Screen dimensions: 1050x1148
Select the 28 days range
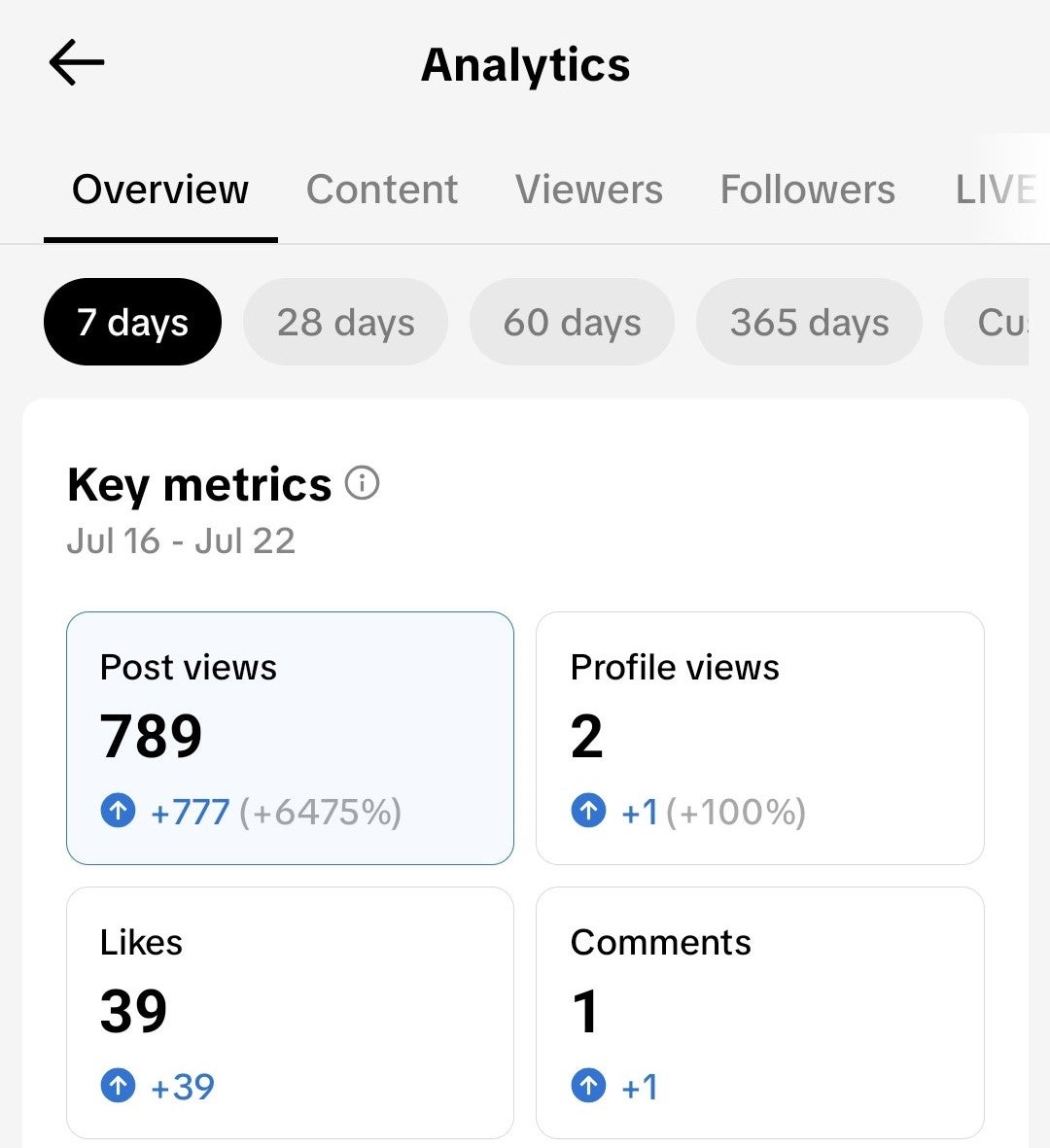point(345,322)
